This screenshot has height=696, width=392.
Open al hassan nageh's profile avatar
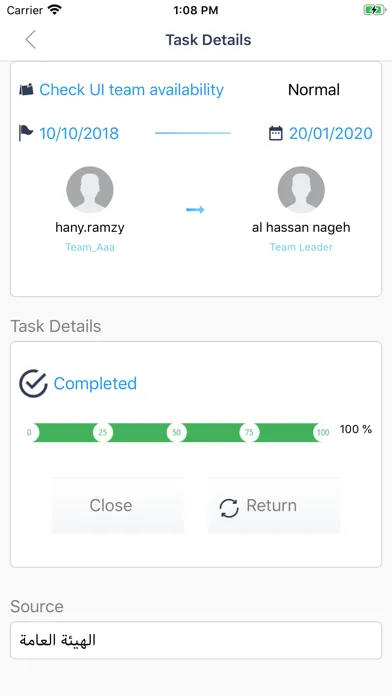point(301,190)
